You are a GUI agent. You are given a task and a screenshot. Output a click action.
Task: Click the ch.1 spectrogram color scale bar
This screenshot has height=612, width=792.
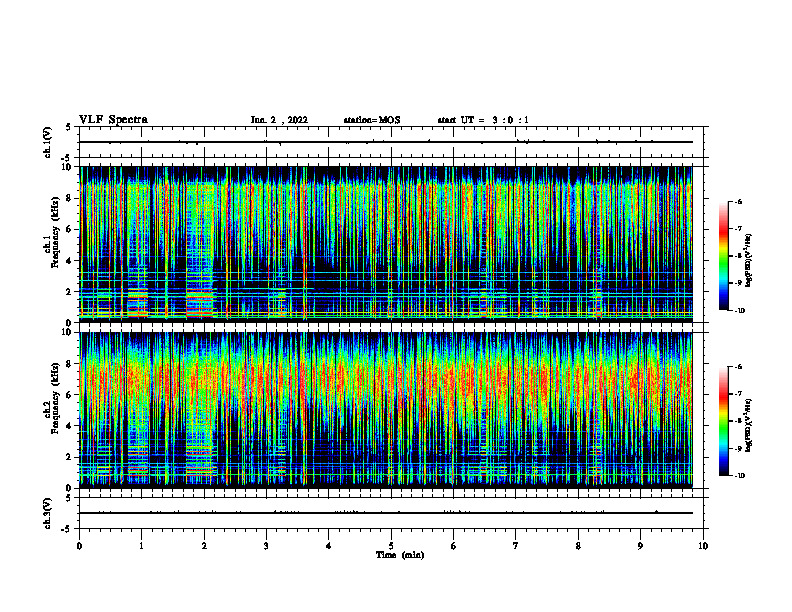pyautogui.click(x=723, y=256)
